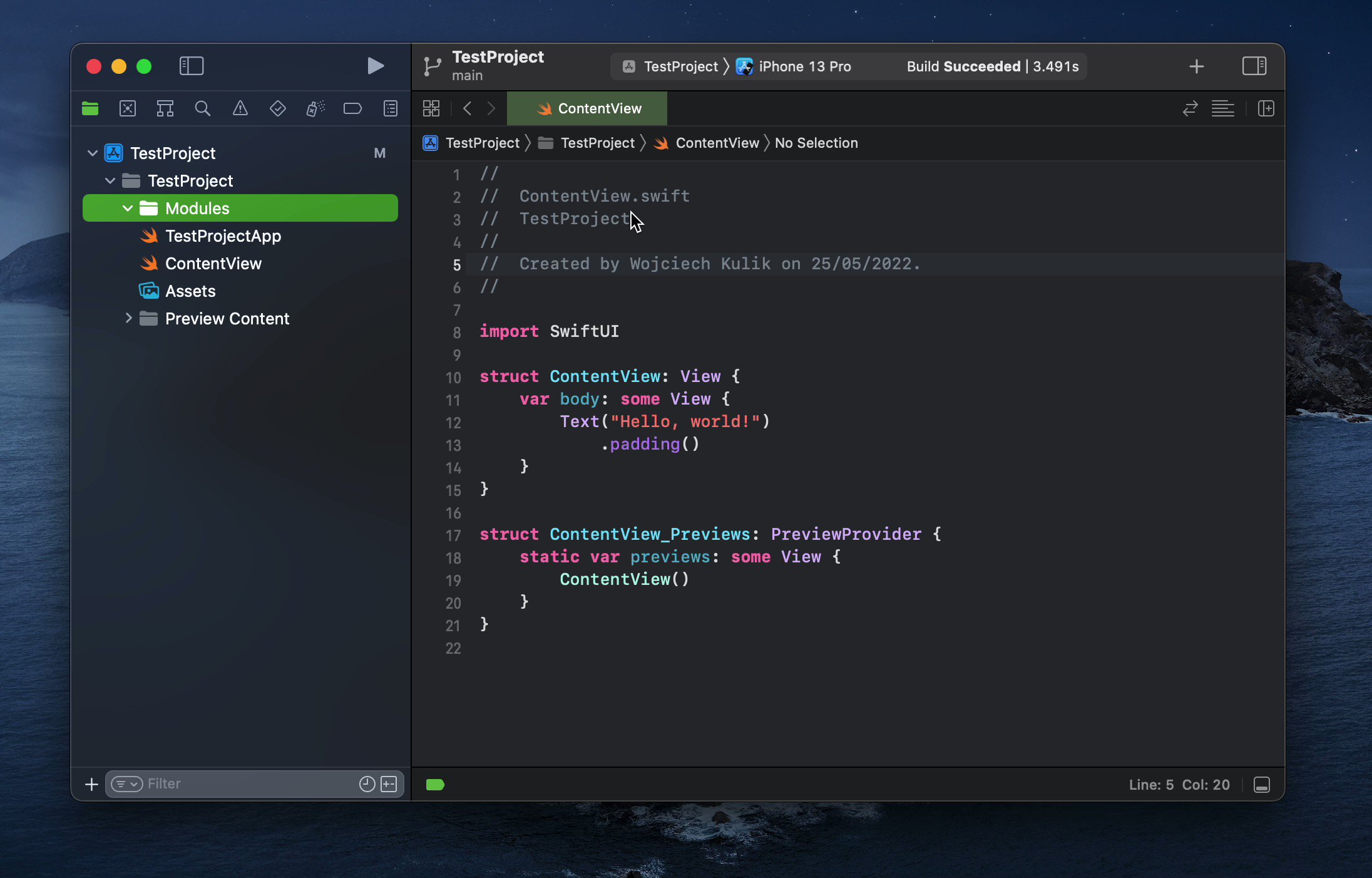
Task: Open the Find navigator magnifier icon
Action: tap(202, 109)
